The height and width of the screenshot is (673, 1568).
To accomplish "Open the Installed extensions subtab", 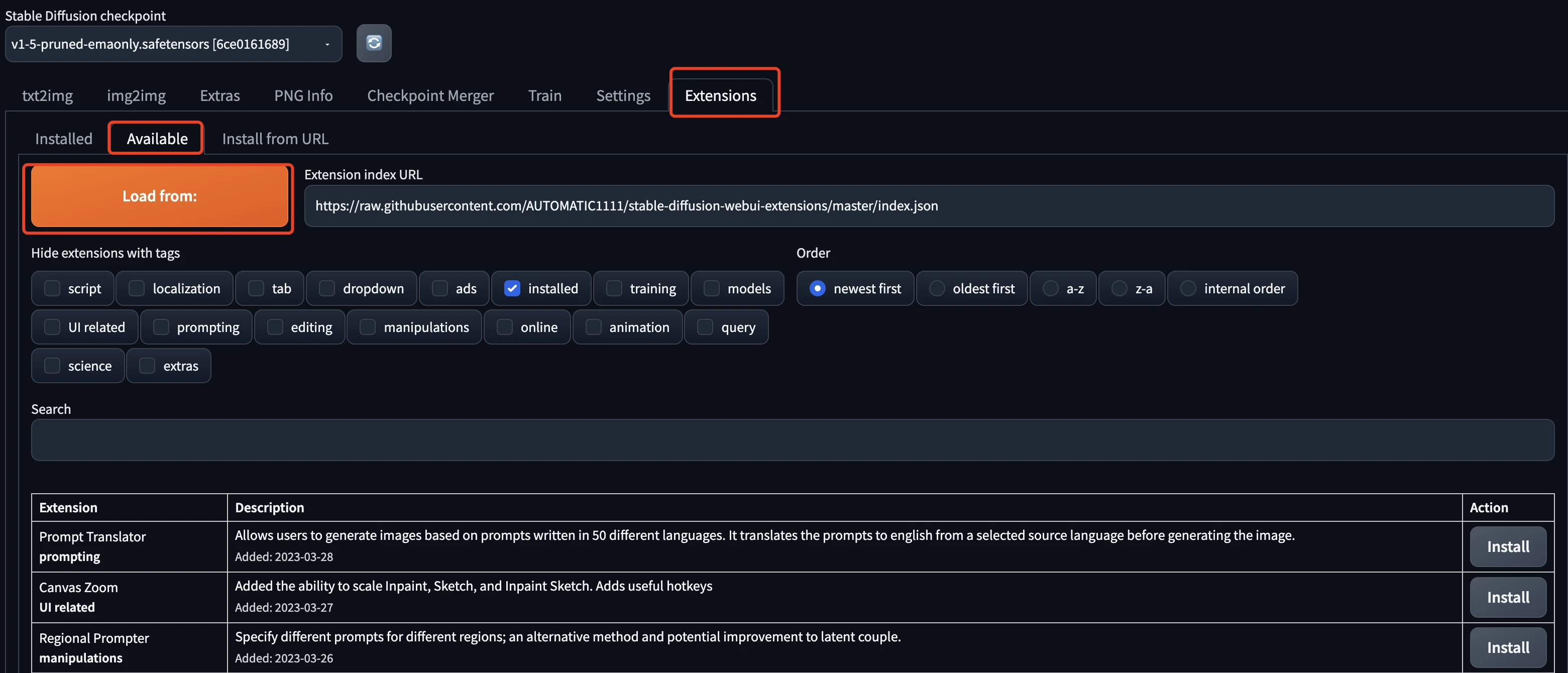I will [64, 139].
